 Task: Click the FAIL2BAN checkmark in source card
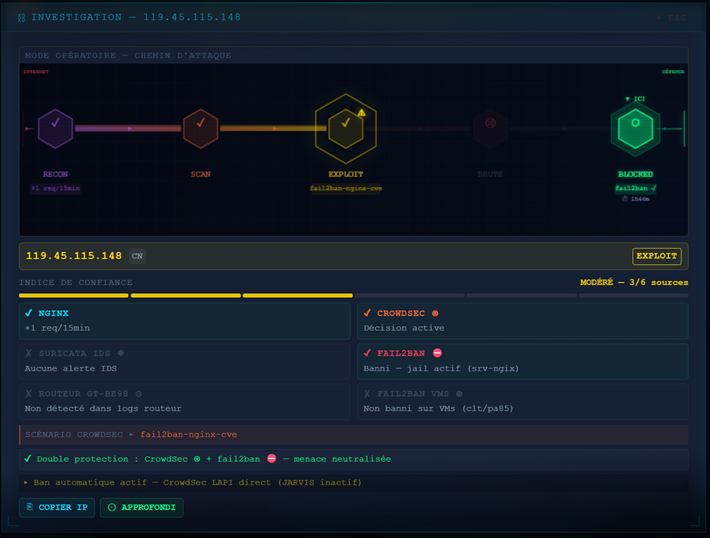[x=367, y=353]
